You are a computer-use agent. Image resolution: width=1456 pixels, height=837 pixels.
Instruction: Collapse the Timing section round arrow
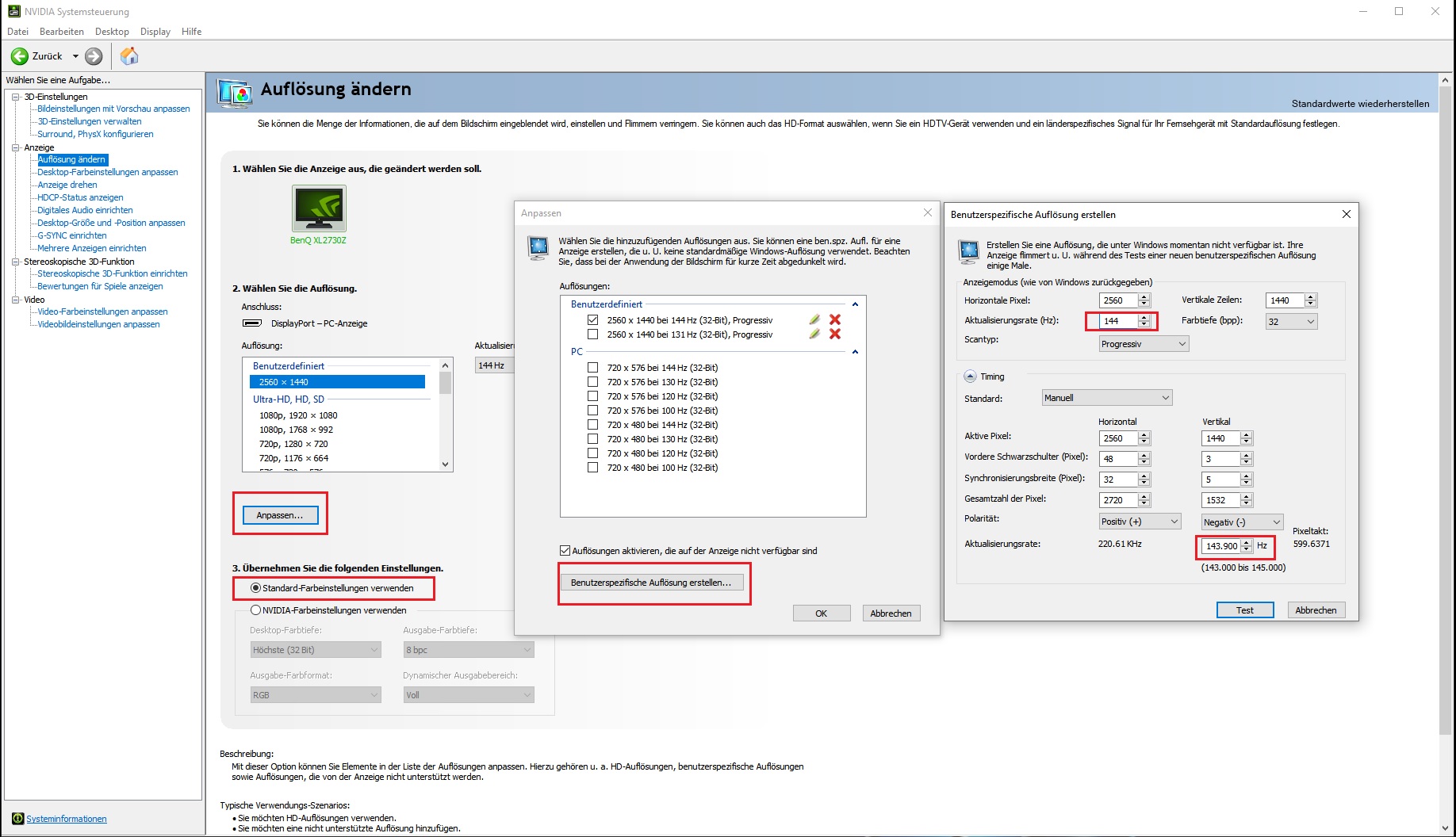[x=970, y=376]
